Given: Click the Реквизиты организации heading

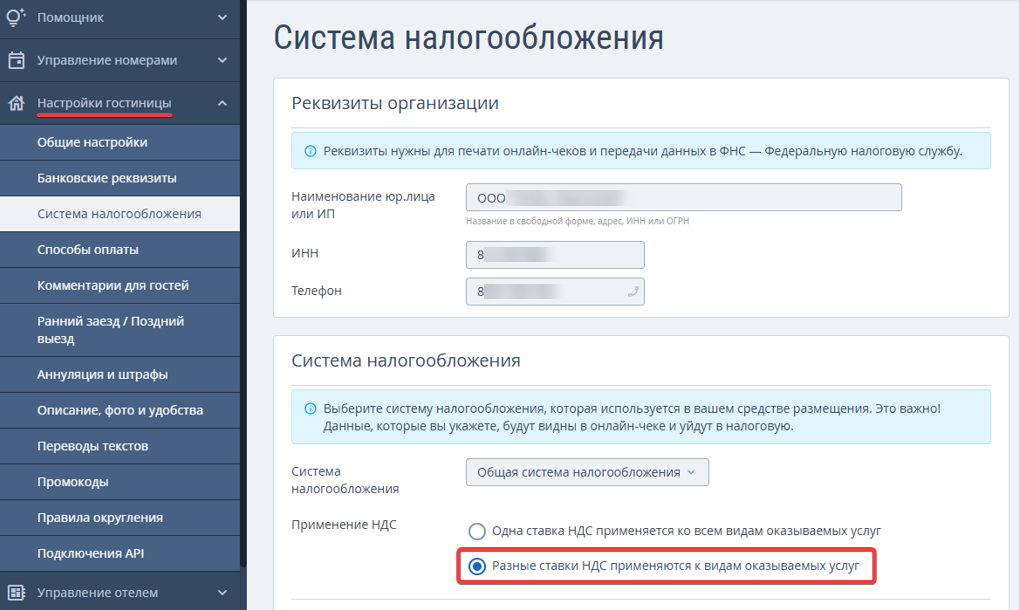Looking at the screenshot, I should point(395,103).
